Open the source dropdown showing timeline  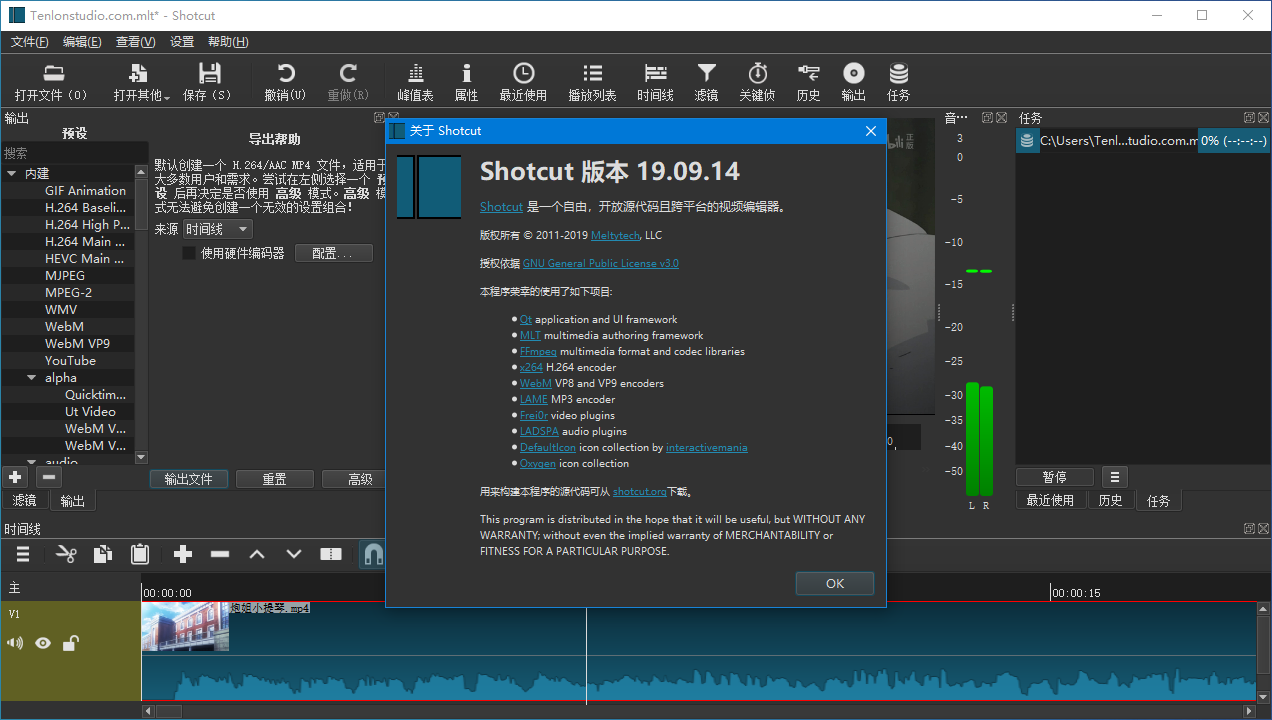click(217, 229)
